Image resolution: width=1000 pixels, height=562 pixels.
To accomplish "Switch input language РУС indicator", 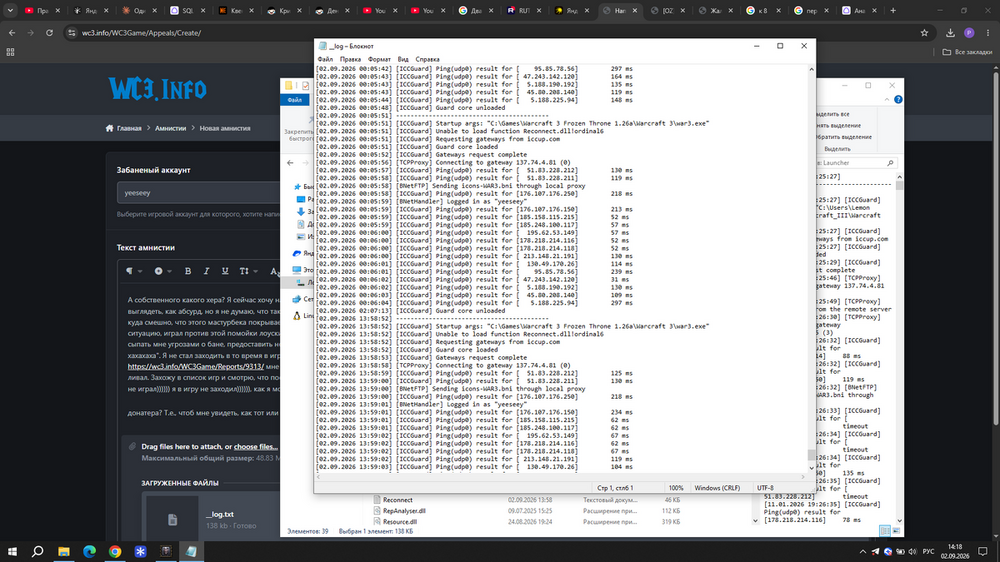I will [929, 552].
